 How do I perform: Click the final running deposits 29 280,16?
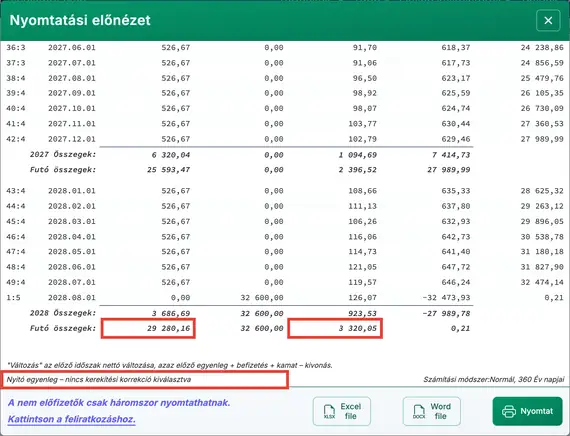[169, 328]
